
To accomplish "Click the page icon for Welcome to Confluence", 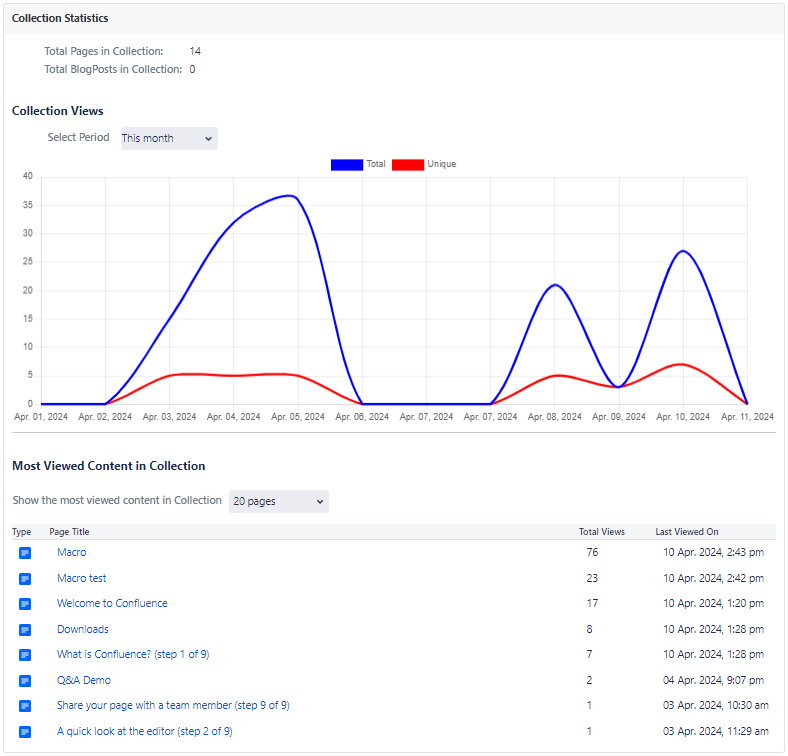I will 25,604.
